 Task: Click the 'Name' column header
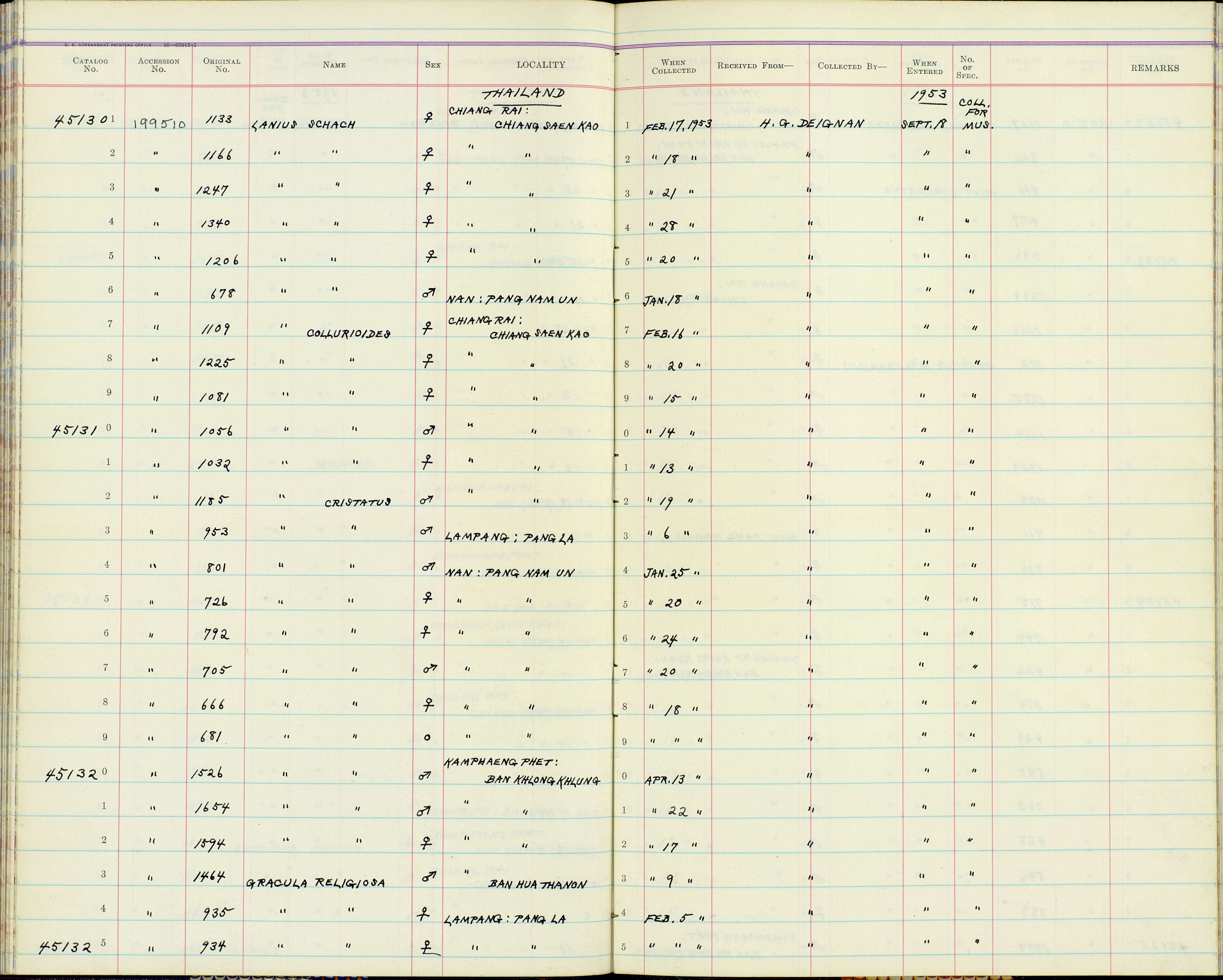(x=334, y=65)
